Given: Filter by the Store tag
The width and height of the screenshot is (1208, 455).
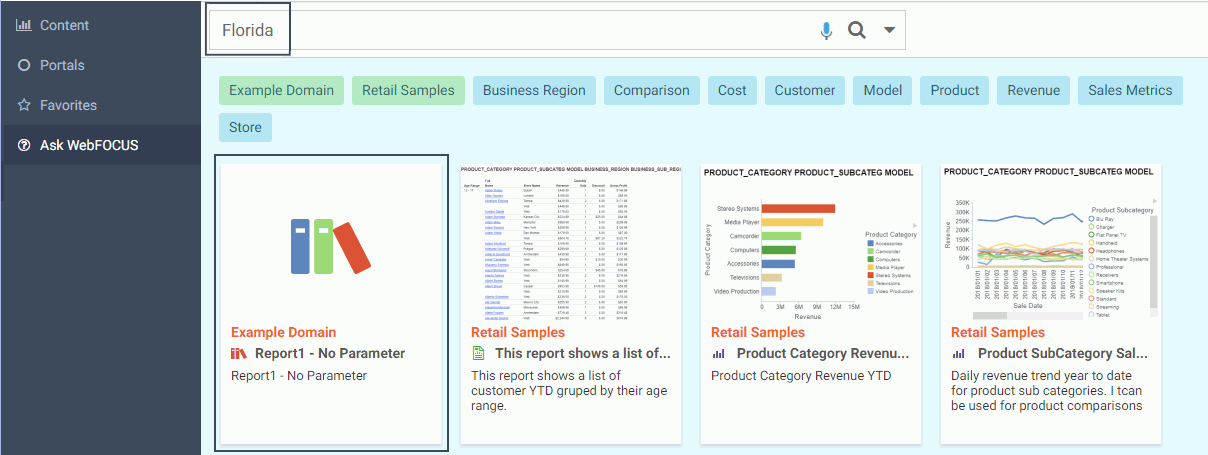Looking at the screenshot, I should point(245,127).
